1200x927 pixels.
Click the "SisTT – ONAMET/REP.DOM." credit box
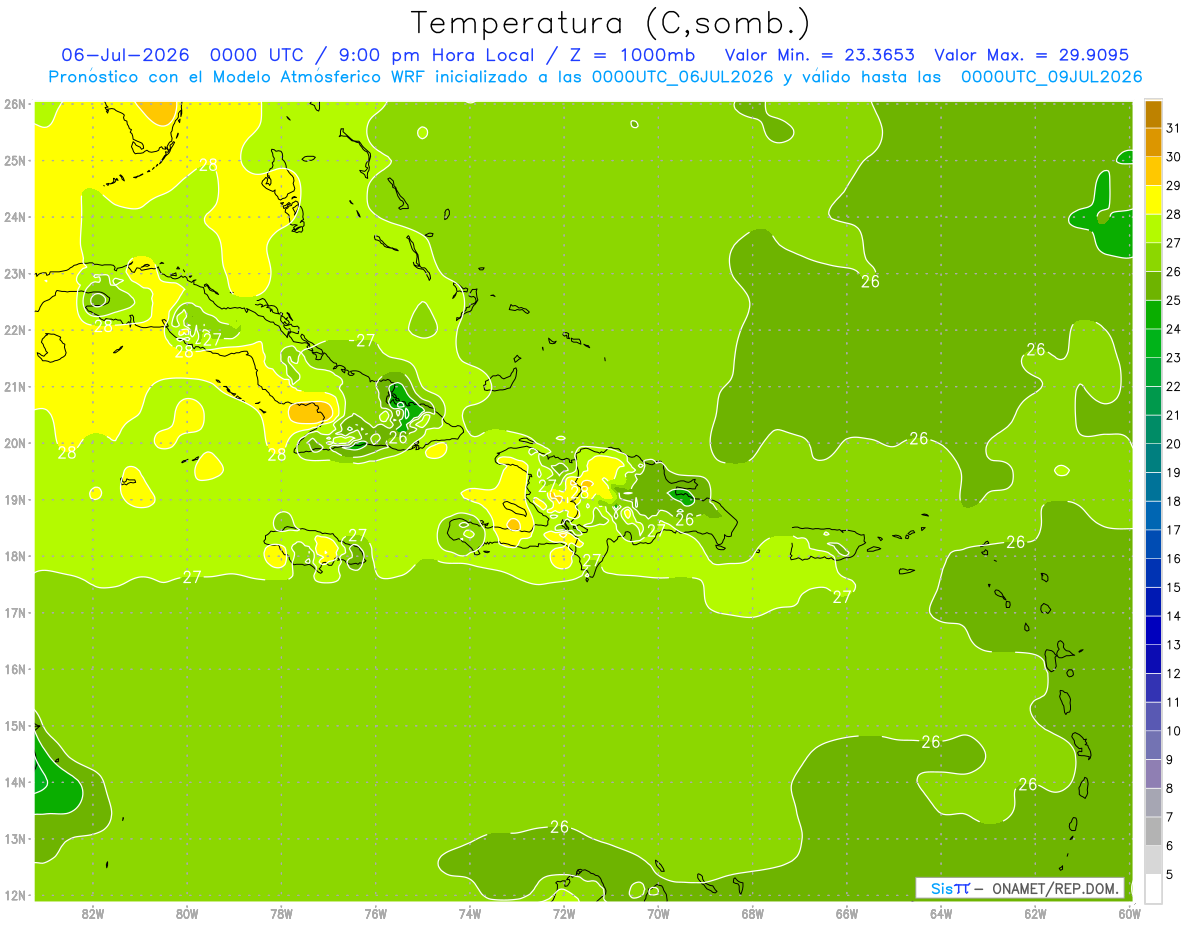tap(1019, 888)
